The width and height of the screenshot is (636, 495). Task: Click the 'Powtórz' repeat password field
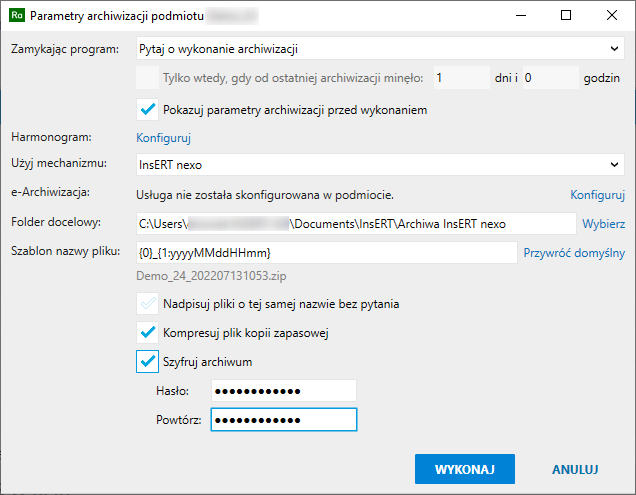point(285,420)
